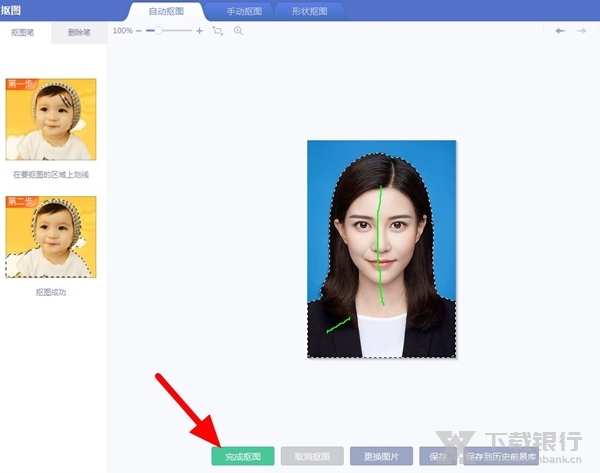Click the 100% zoom value
Image resolution: width=600 pixels, height=473 pixels.
pos(122,31)
